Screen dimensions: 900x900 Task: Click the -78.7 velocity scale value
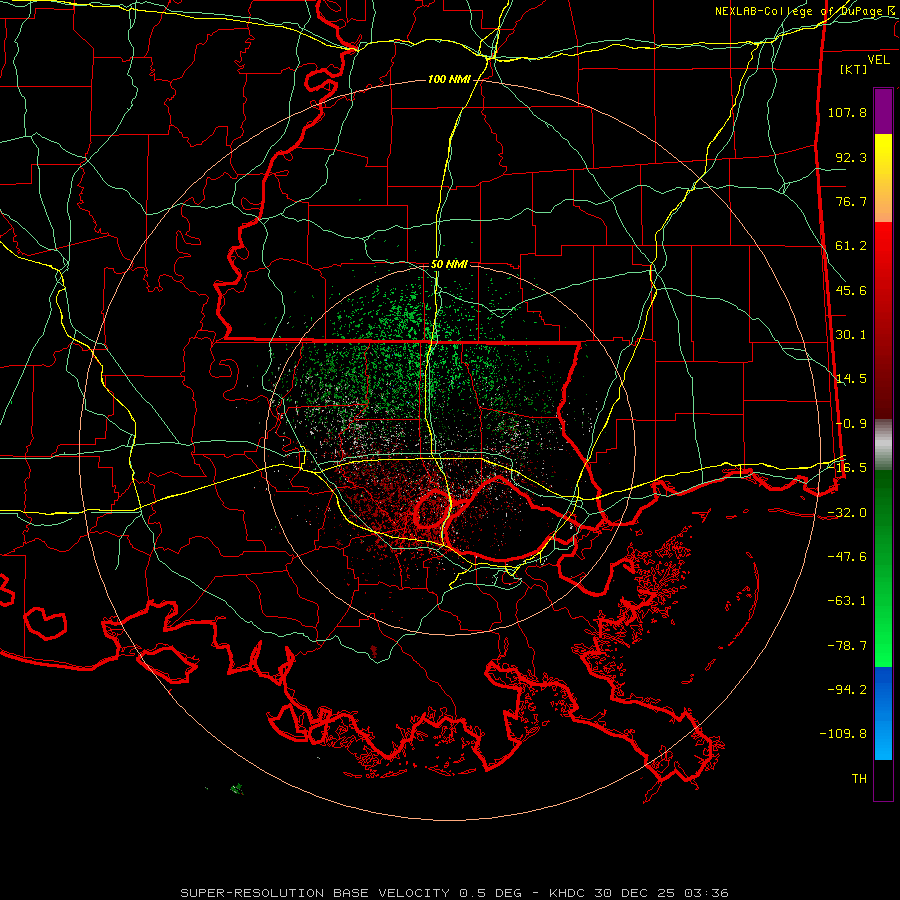coord(847,646)
